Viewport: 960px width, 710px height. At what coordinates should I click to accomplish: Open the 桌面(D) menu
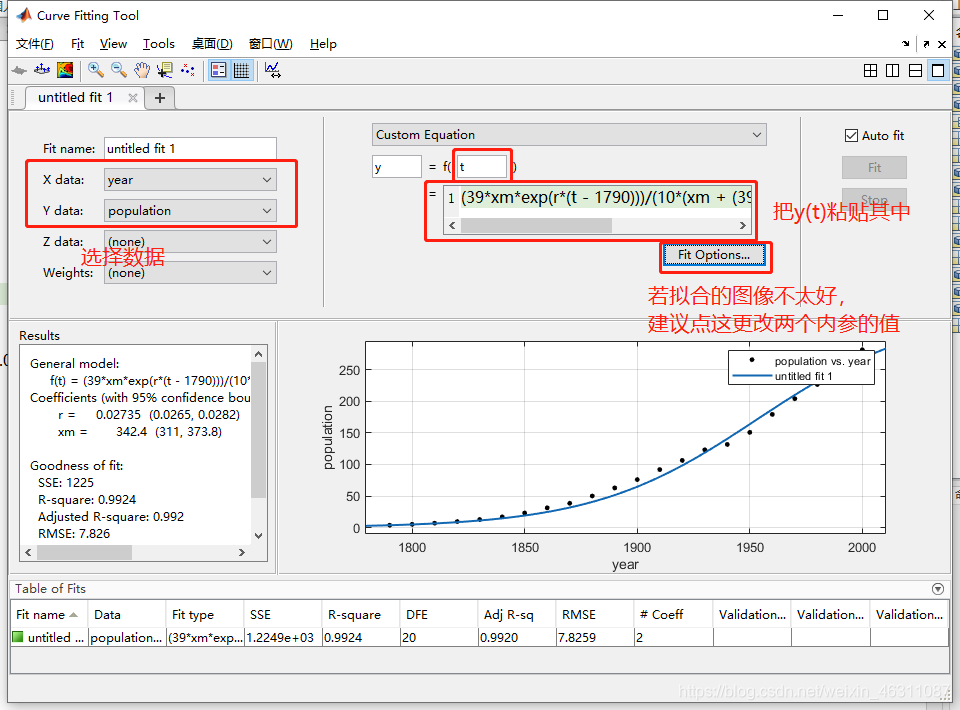(x=212, y=44)
